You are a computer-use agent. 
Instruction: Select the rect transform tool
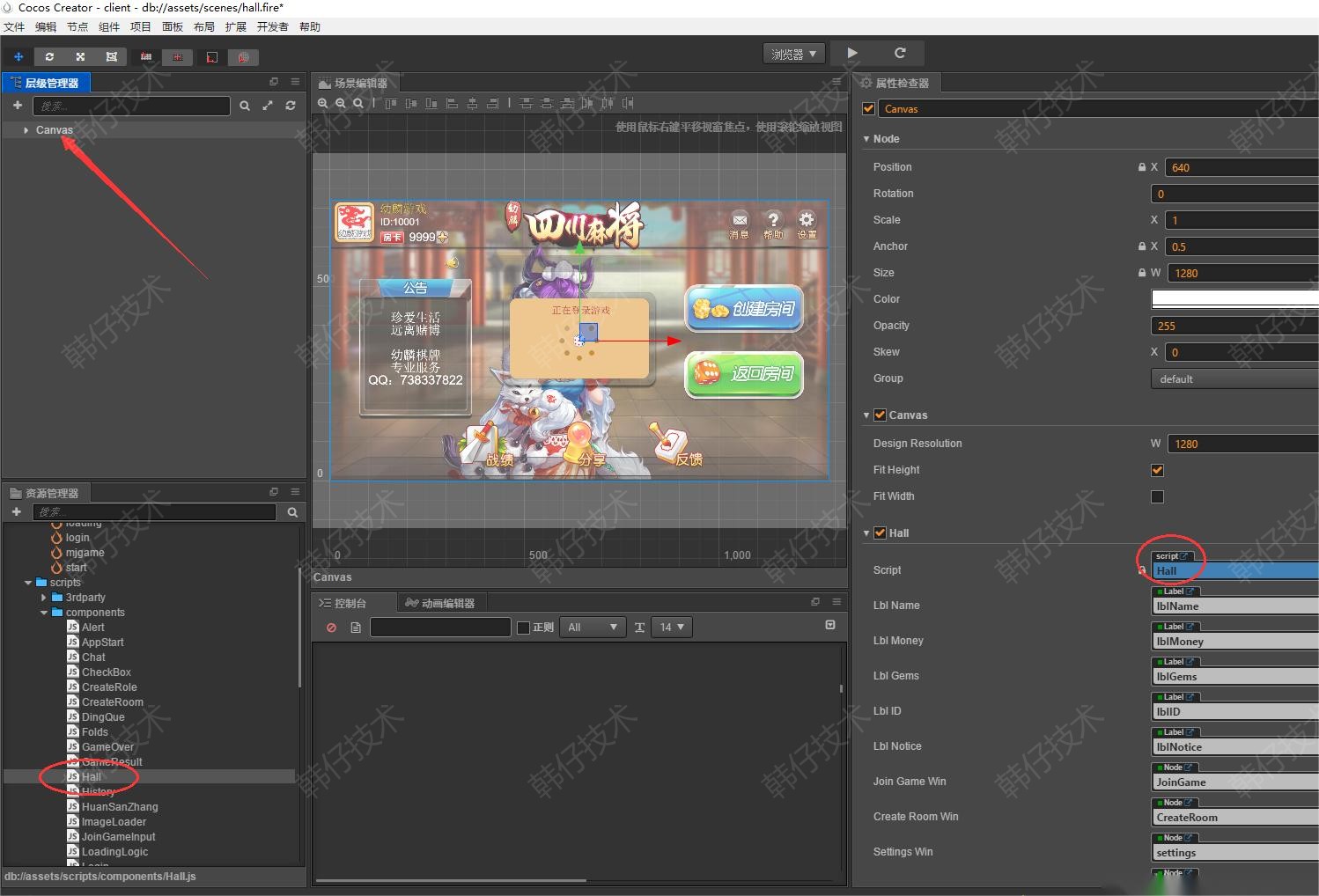tap(111, 56)
